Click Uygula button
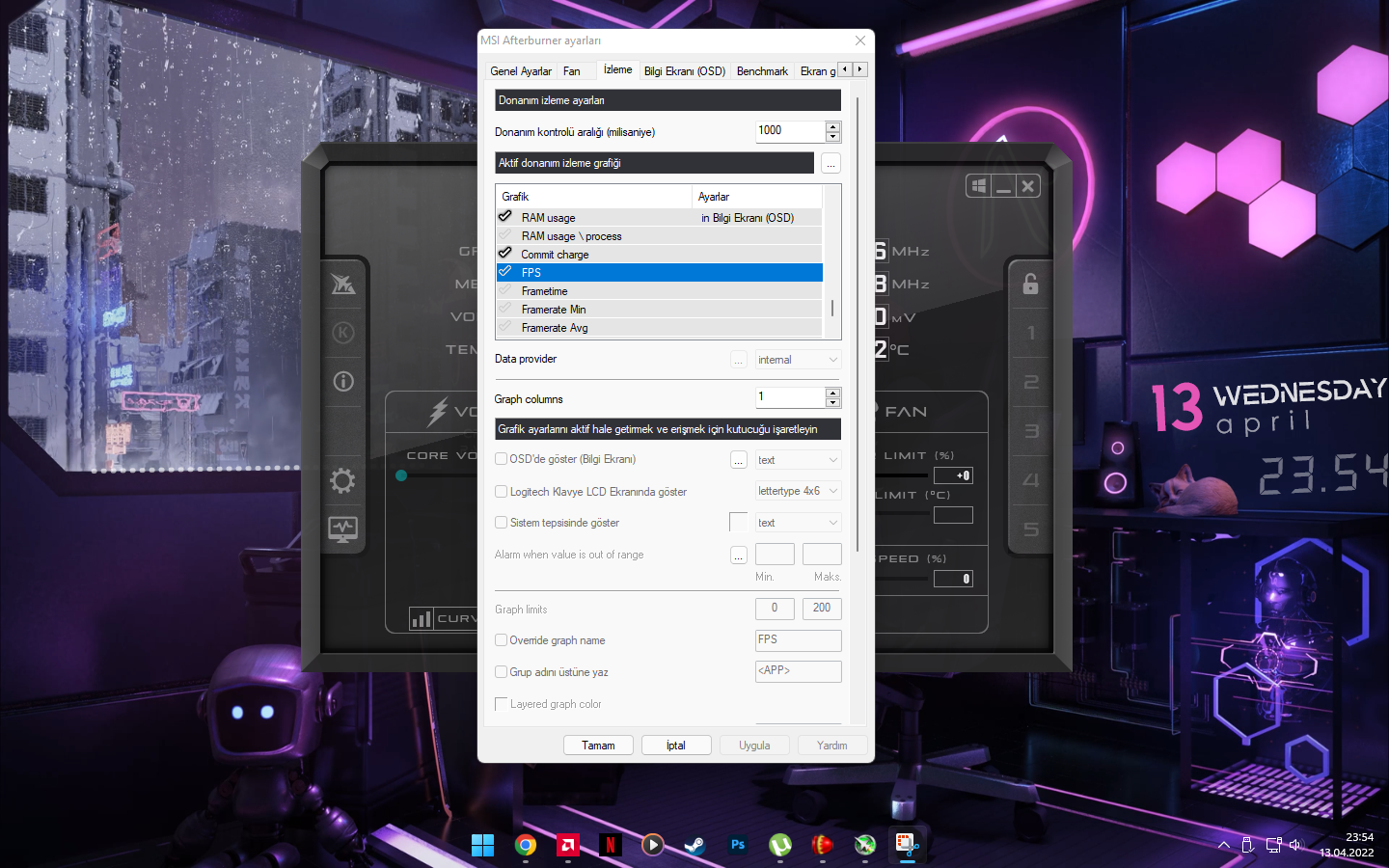 [x=754, y=746]
